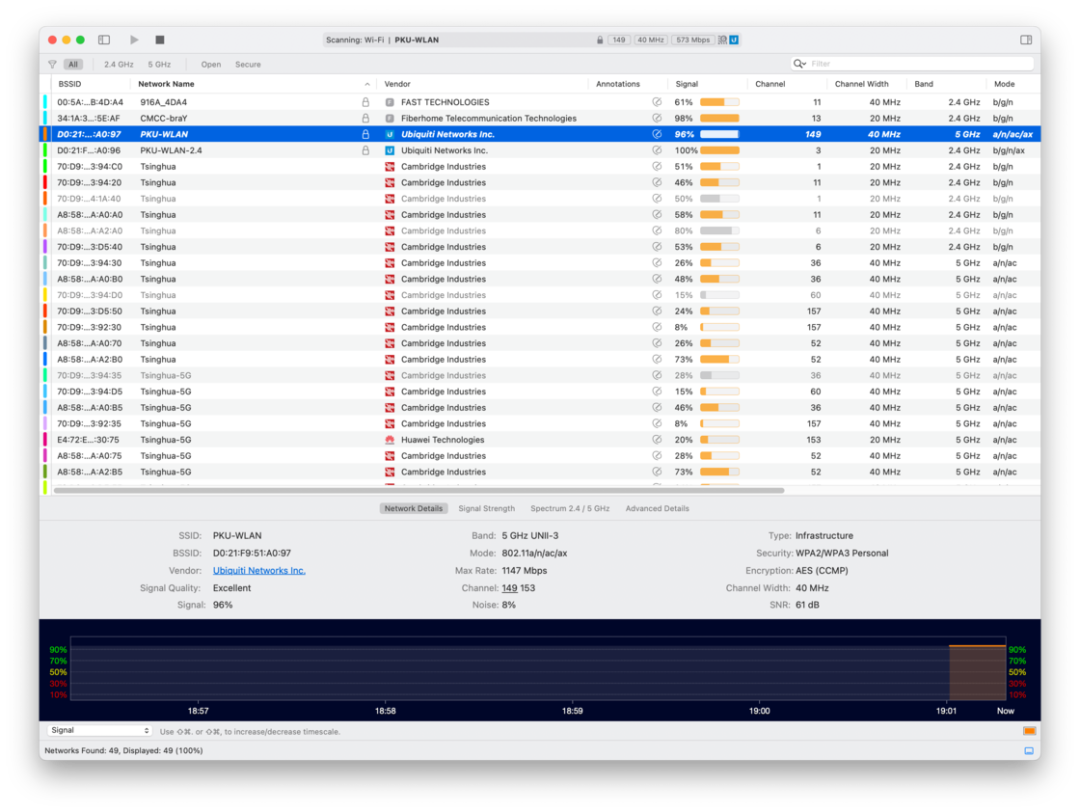The height and width of the screenshot is (812, 1080).
Task: Open the Signal graph type dropdown
Action: (99, 731)
